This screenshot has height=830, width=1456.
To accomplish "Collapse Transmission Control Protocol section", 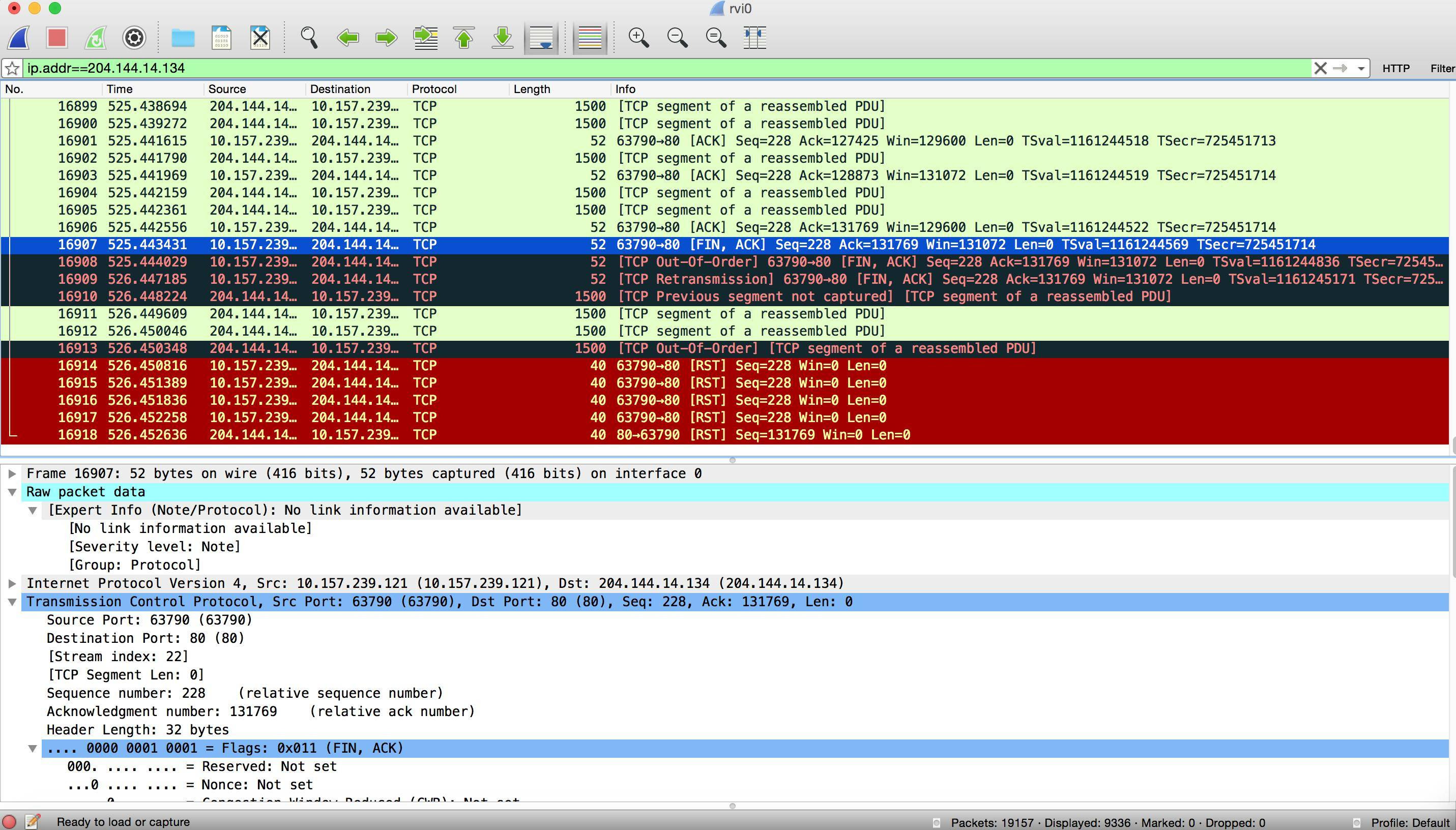I will [x=12, y=602].
